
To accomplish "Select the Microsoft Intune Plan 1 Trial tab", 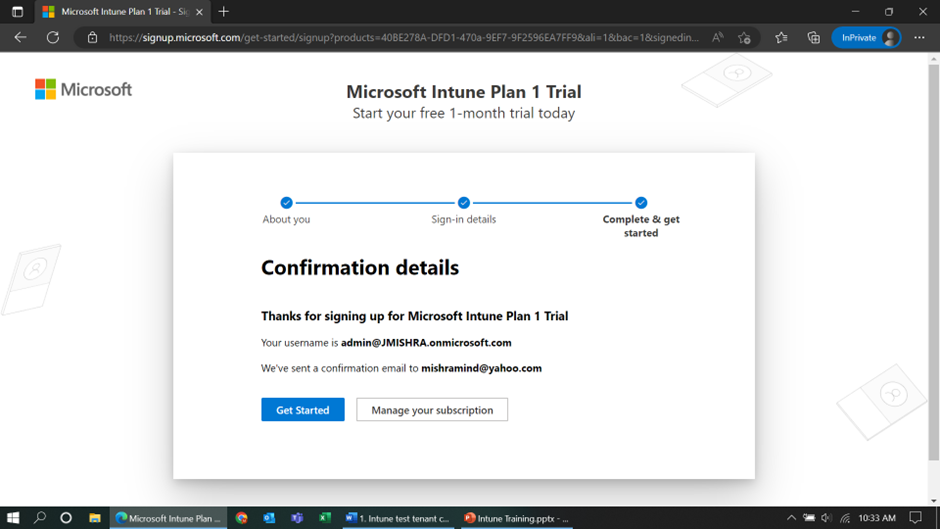I will click(x=123, y=11).
